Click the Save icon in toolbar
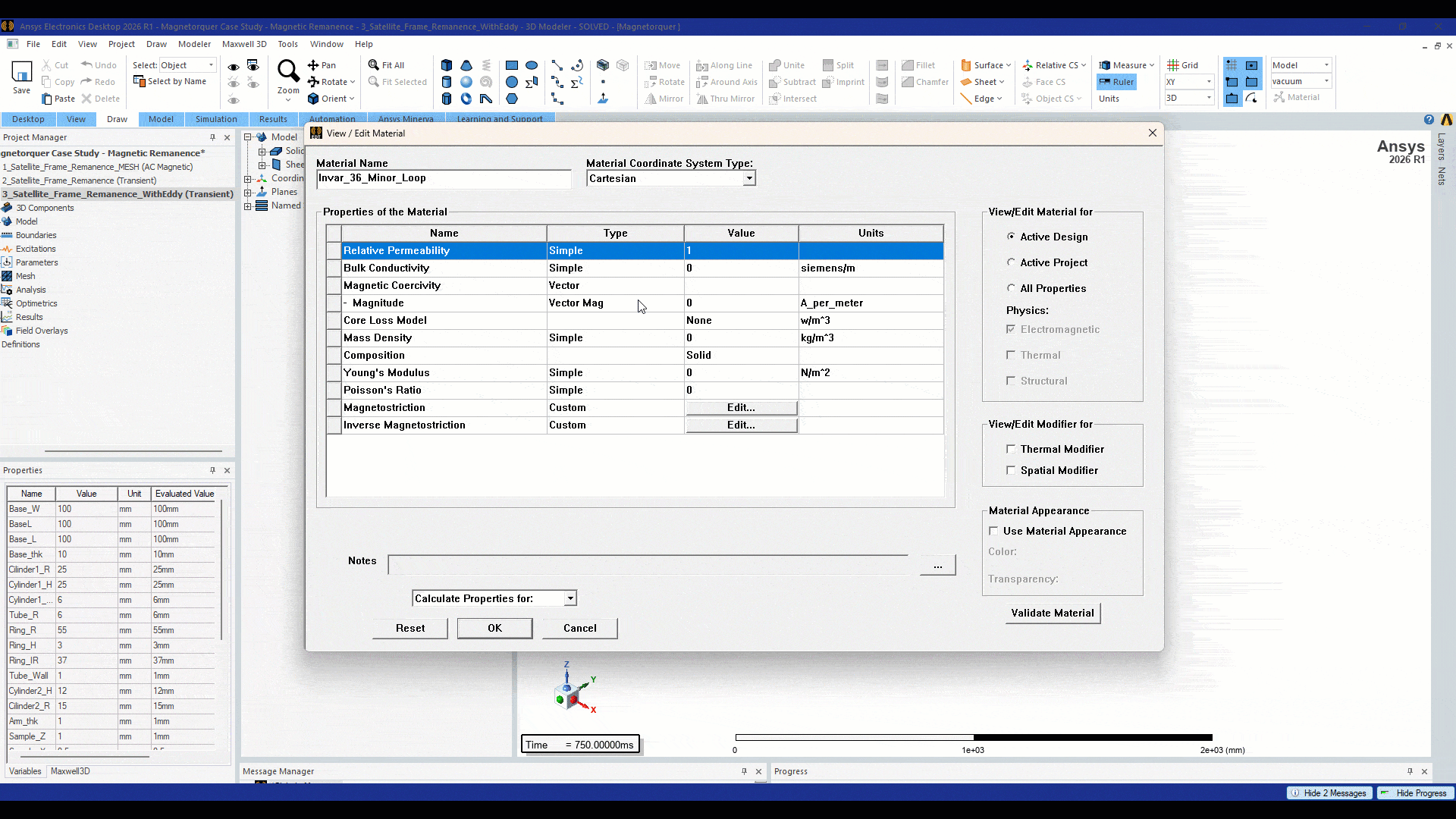 click(x=21, y=72)
